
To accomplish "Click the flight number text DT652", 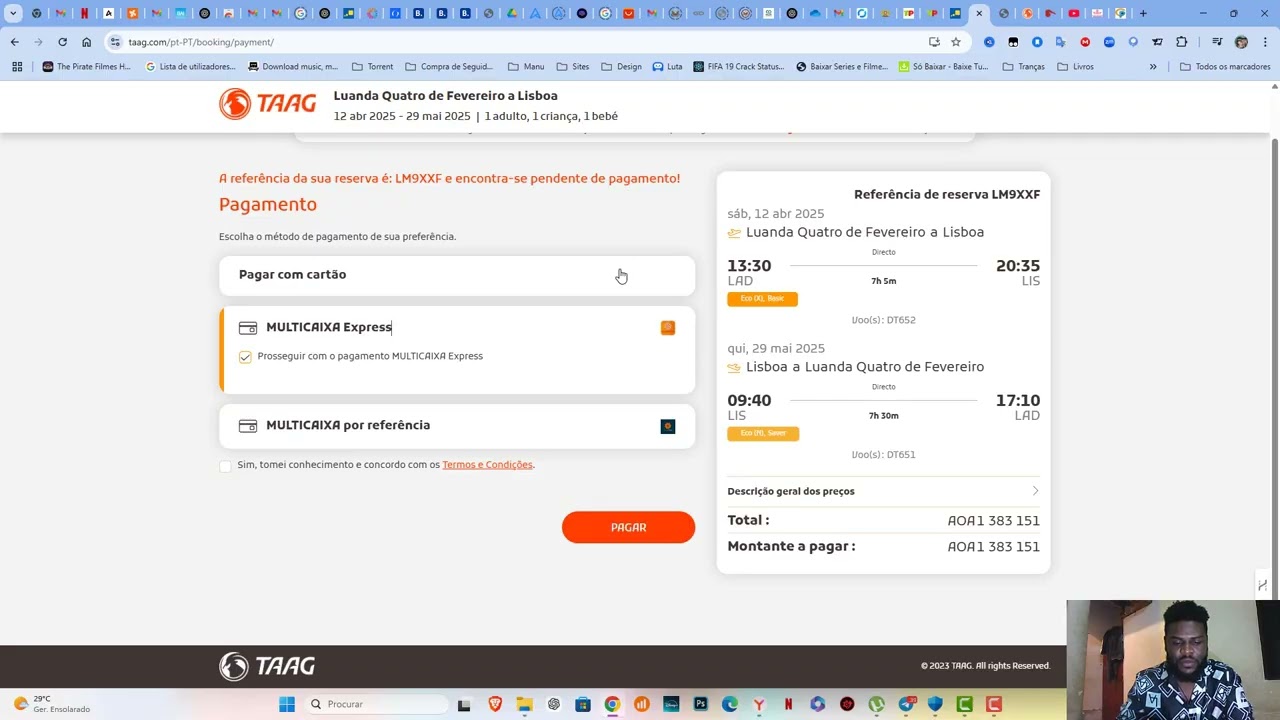I will (x=901, y=320).
